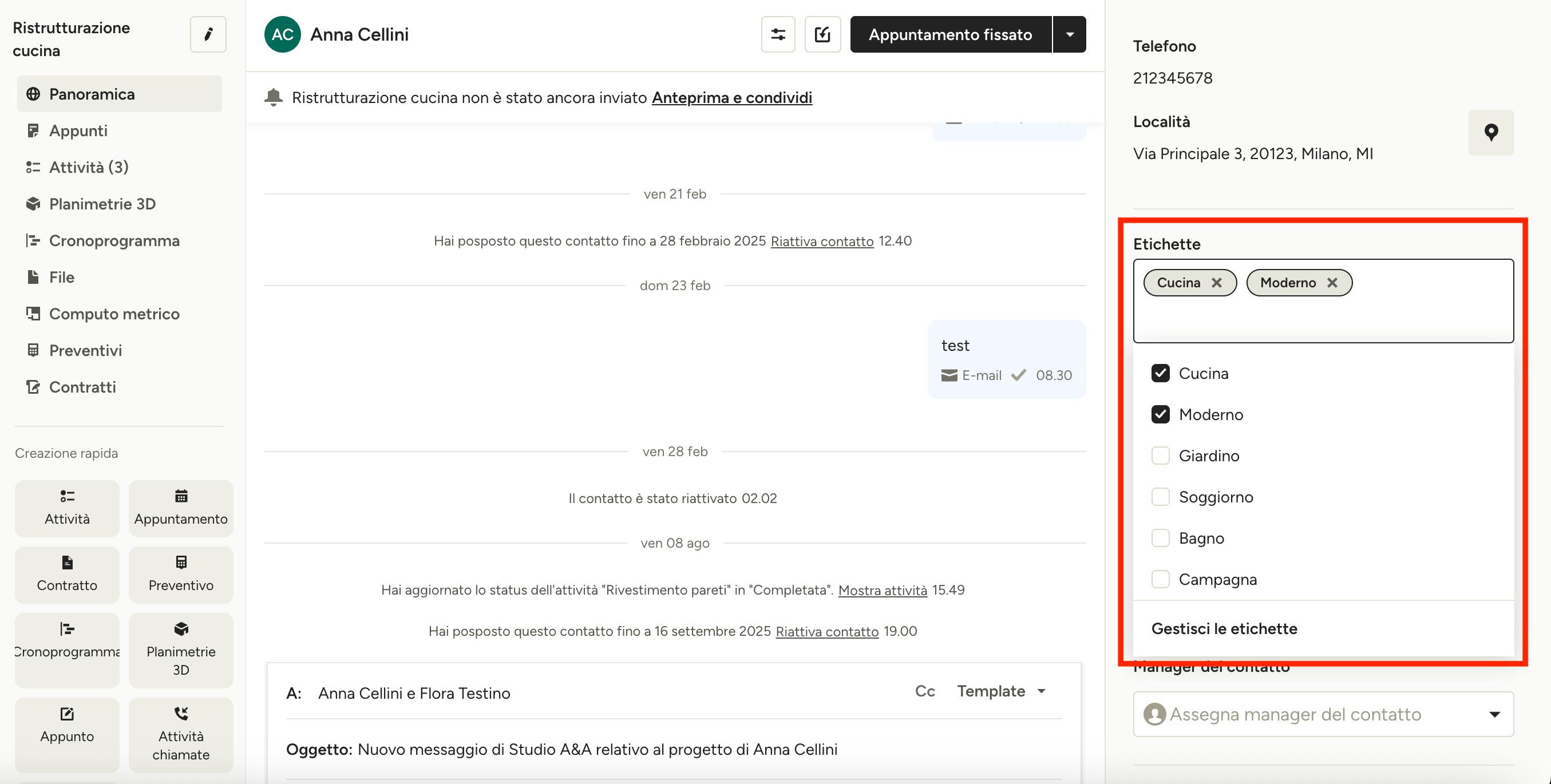Open File in the sidebar
1551x784 pixels.
pos(119,277)
